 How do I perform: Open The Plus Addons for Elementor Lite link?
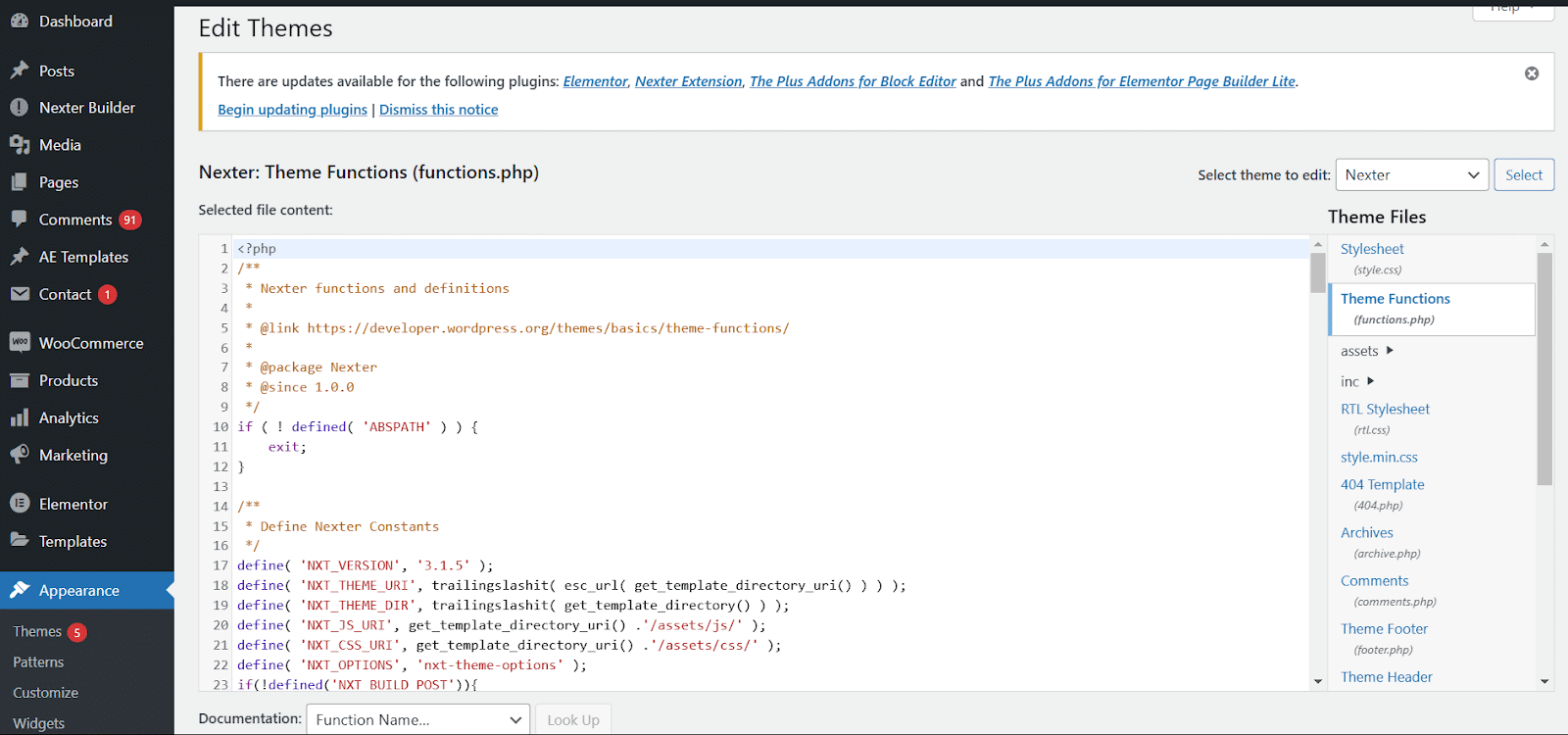1142,81
